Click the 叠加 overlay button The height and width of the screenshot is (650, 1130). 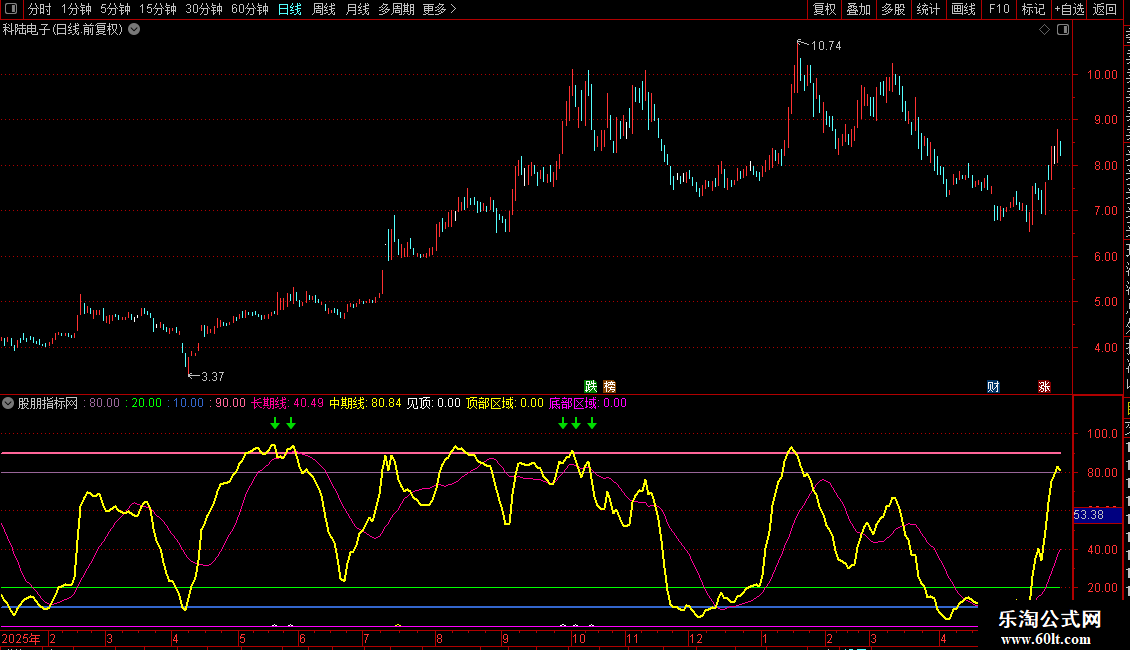point(858,9)
